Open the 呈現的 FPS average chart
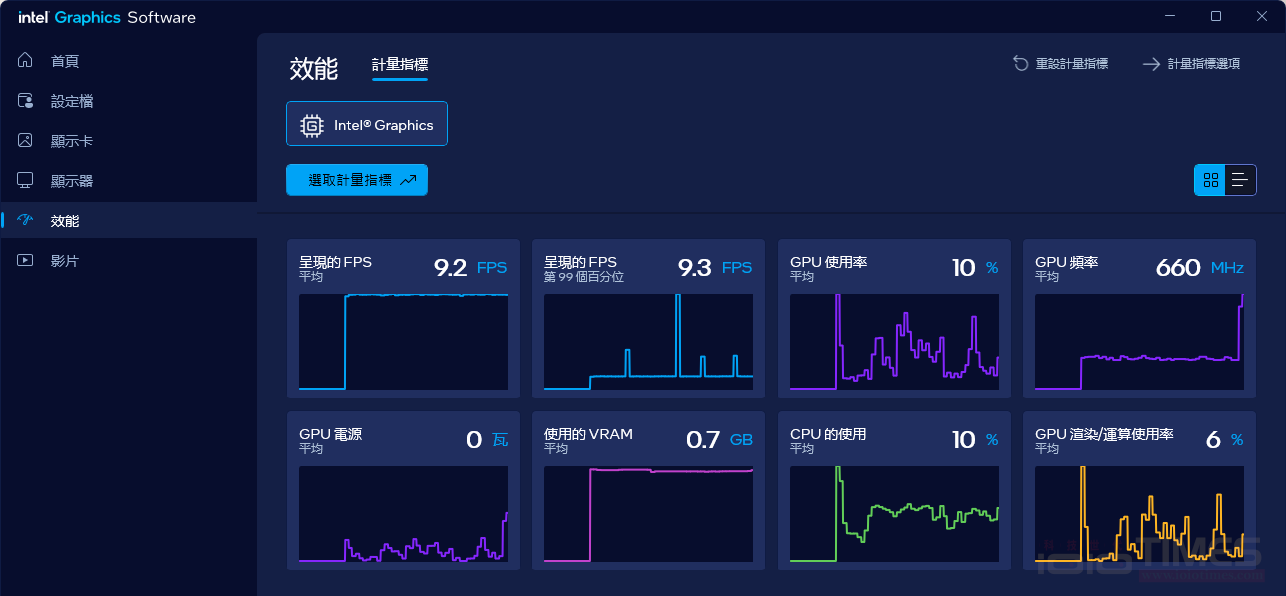The image size is (1286, 596). point(403,318)
